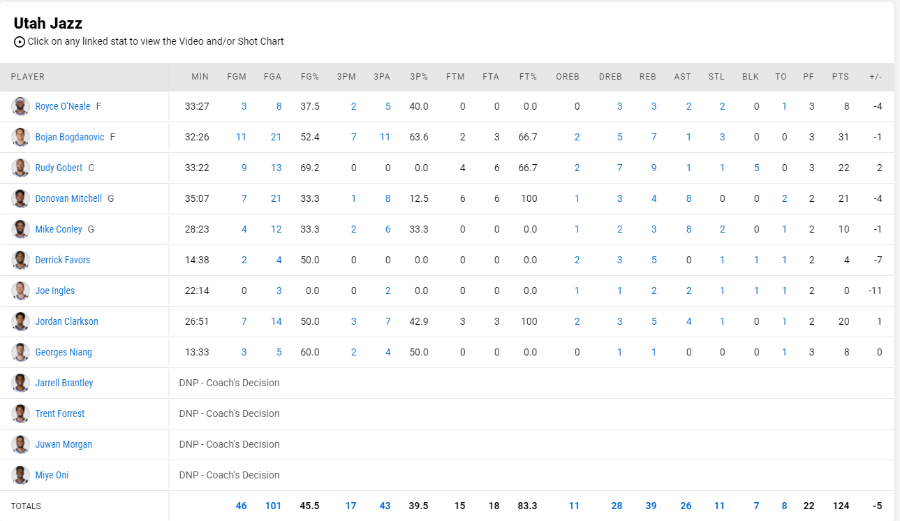View team total 39 rebounds
This screenshot has height=521, width=900.
(651, 506)
